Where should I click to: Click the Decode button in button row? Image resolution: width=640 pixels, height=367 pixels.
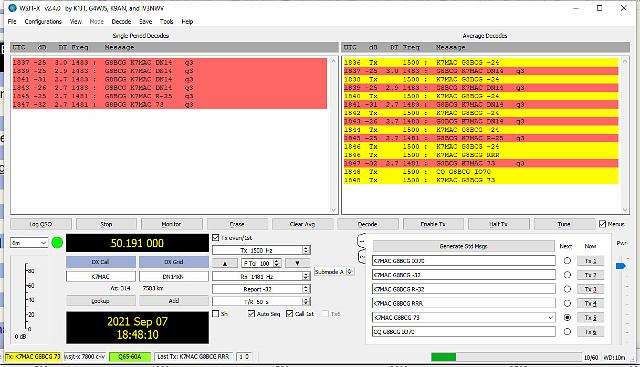pyautogui.click(x=368, y=224)
